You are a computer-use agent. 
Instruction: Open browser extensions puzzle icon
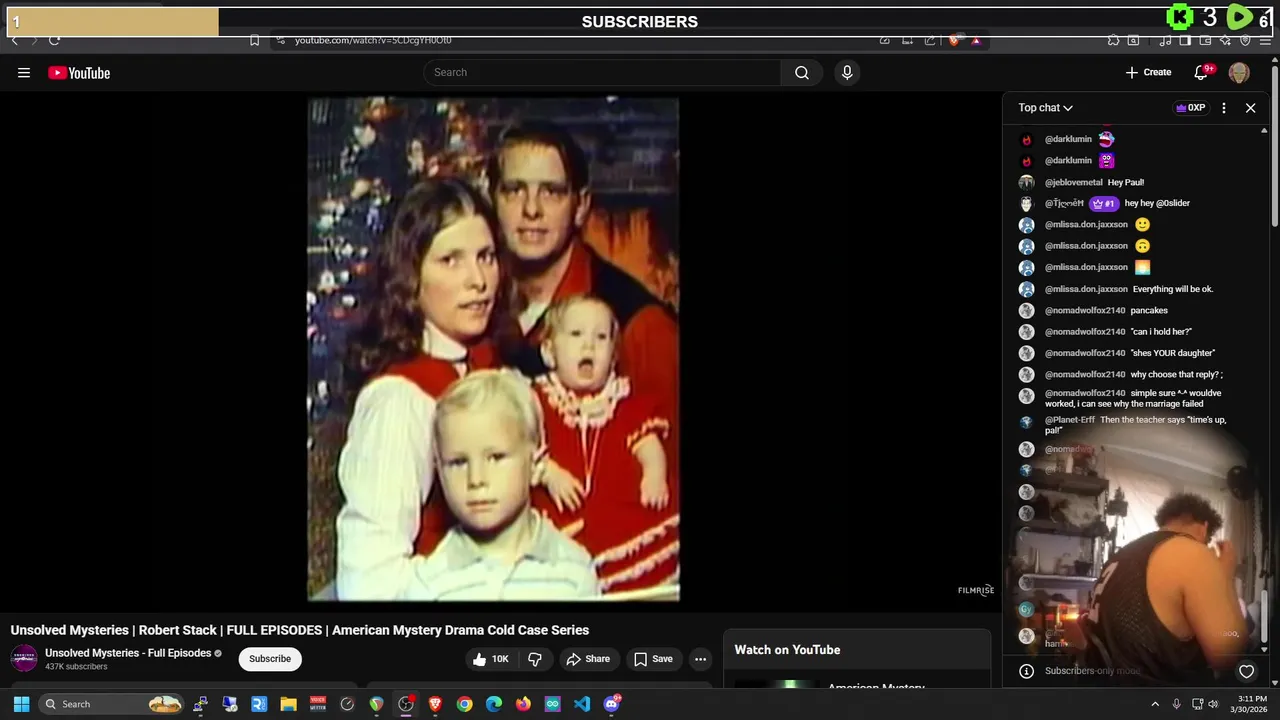1113,40
